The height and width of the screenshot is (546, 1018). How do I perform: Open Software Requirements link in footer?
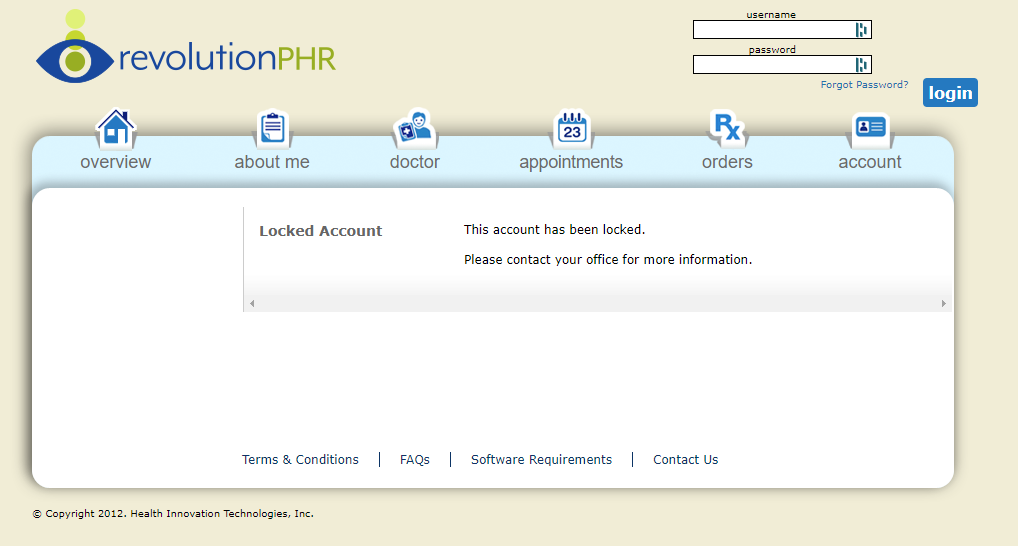coord(541,460)
